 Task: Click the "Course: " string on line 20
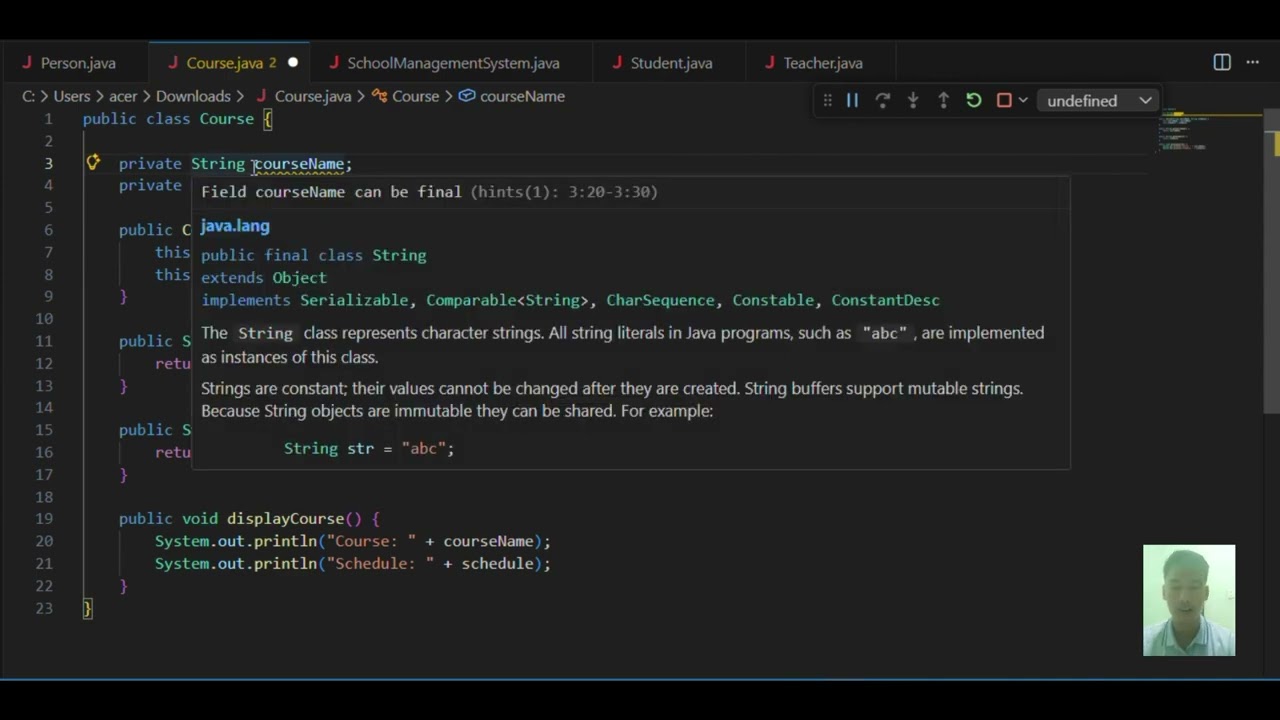371,541
